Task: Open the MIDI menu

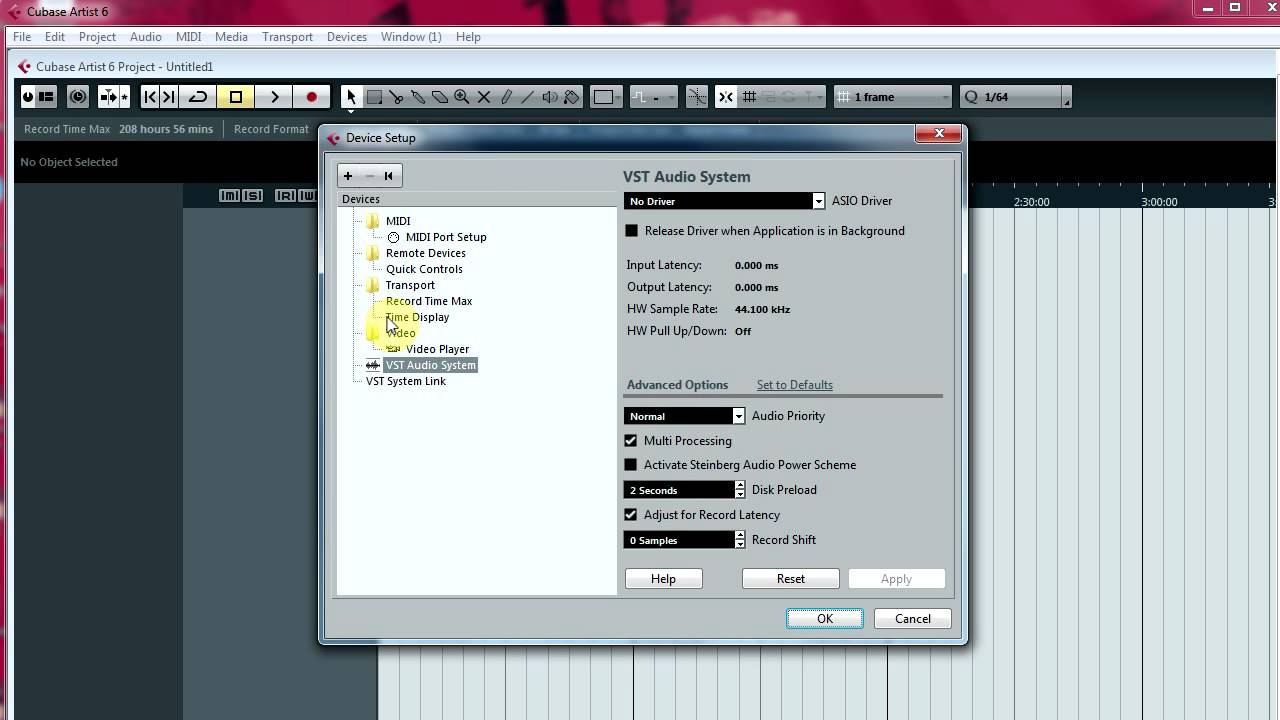Action: pyautogui.click(x=188, y=37)
